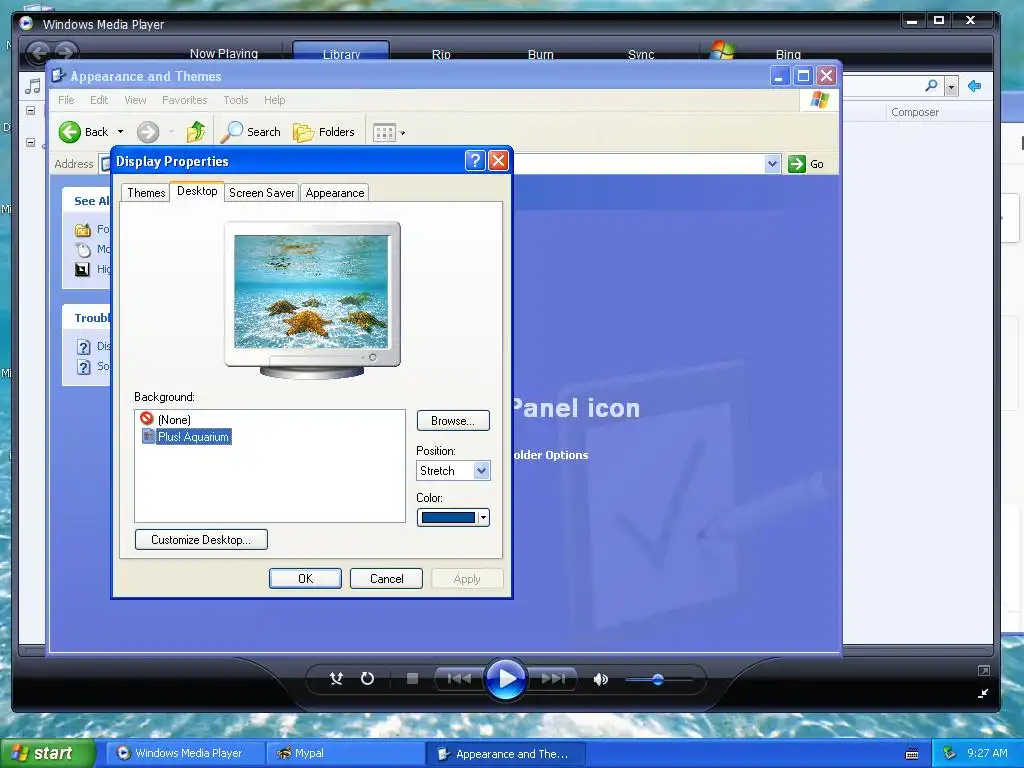The image size is (1024, 768).
Task: Open the Tools menu in Appearance and Themes
Action: click(x=236, y=100)
